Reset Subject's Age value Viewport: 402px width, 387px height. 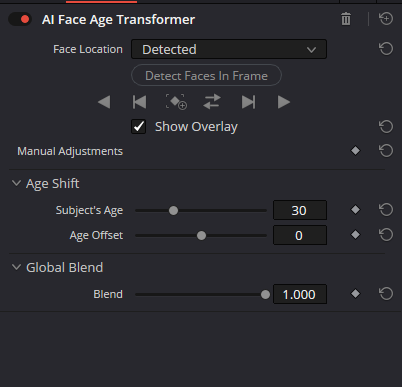[386, 210]
